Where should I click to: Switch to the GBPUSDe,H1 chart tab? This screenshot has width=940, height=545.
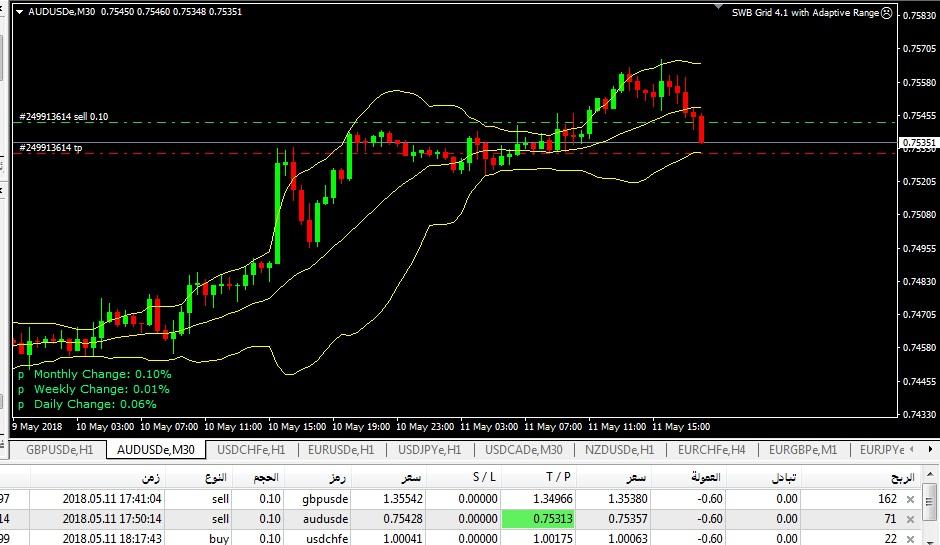click(59, 450)
